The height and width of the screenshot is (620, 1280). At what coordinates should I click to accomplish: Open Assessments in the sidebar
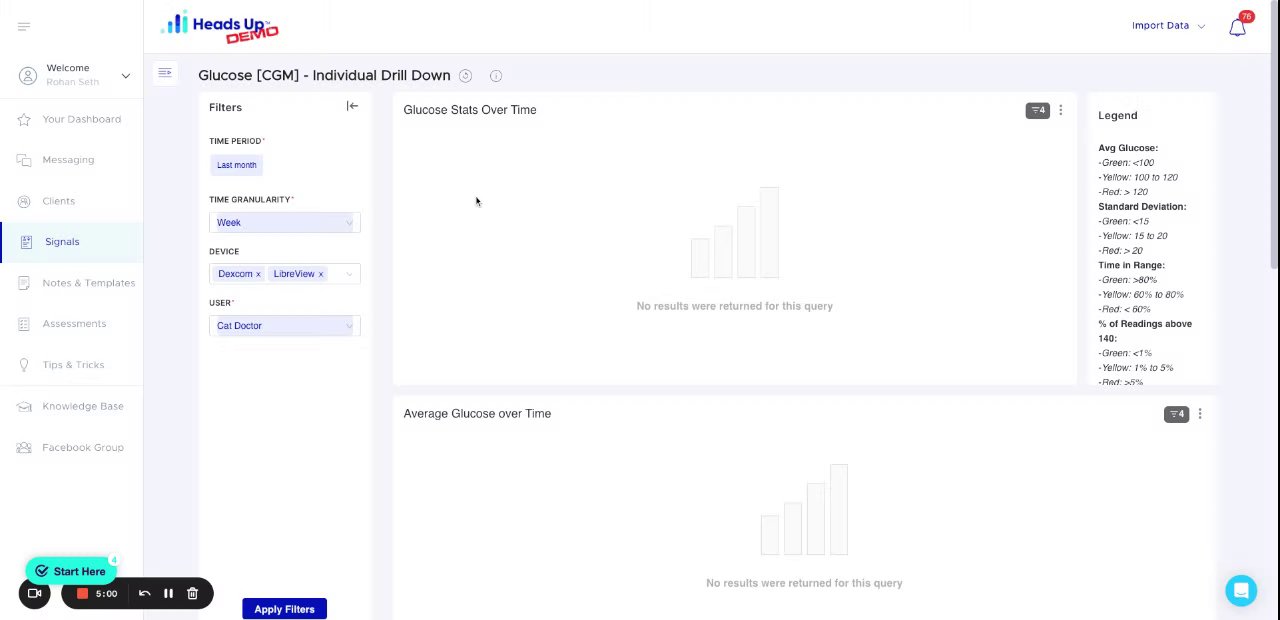[x=74, y=324]
